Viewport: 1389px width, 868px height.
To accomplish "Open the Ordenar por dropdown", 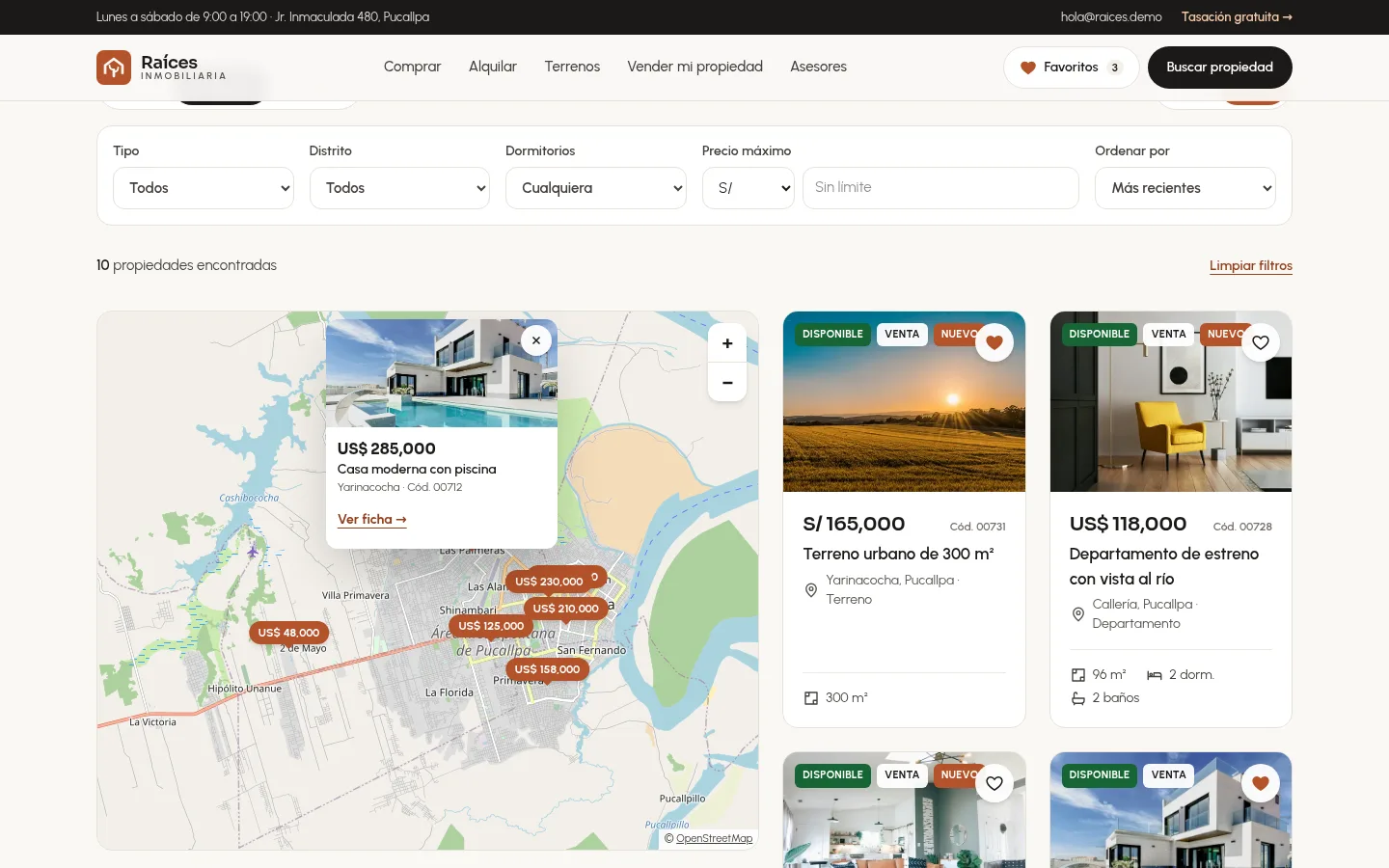I will click(1185, 188).
